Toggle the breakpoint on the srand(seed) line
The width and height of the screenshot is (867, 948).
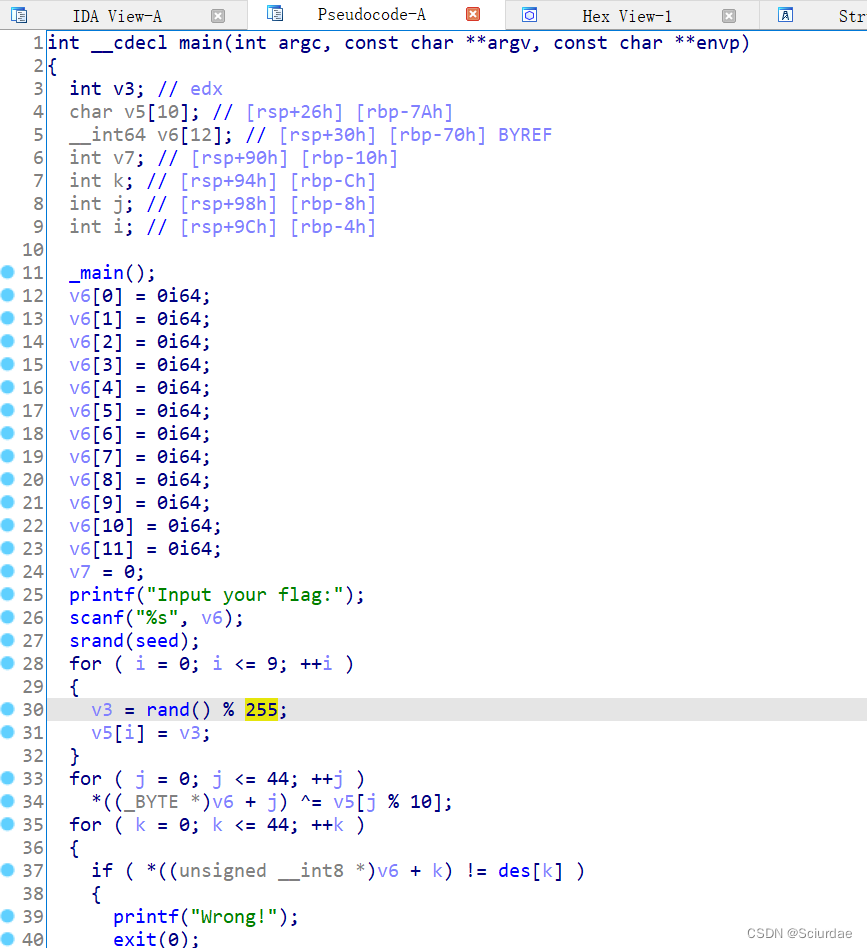[x=10, y=640]
